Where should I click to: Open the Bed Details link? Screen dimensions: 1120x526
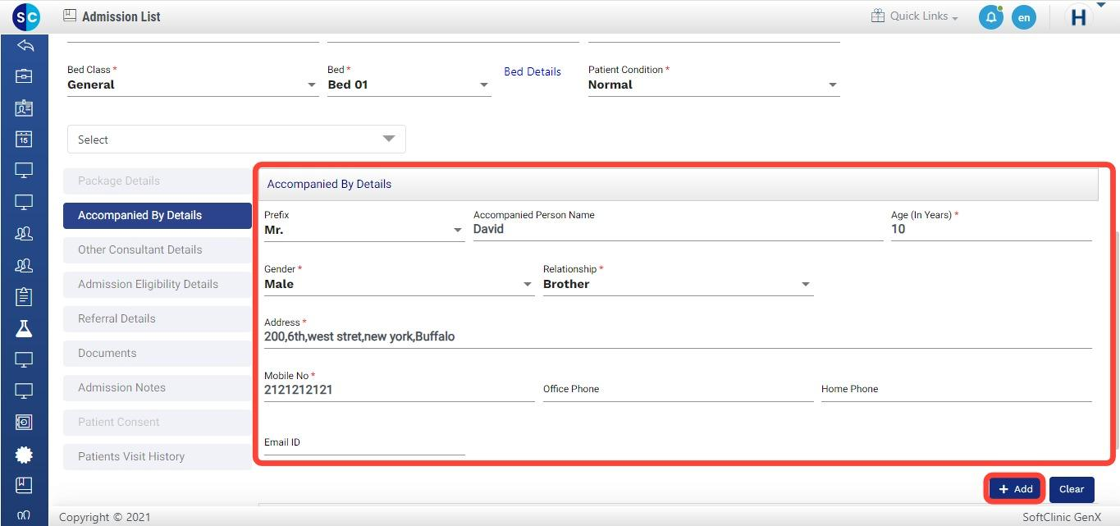pos(532,72)
